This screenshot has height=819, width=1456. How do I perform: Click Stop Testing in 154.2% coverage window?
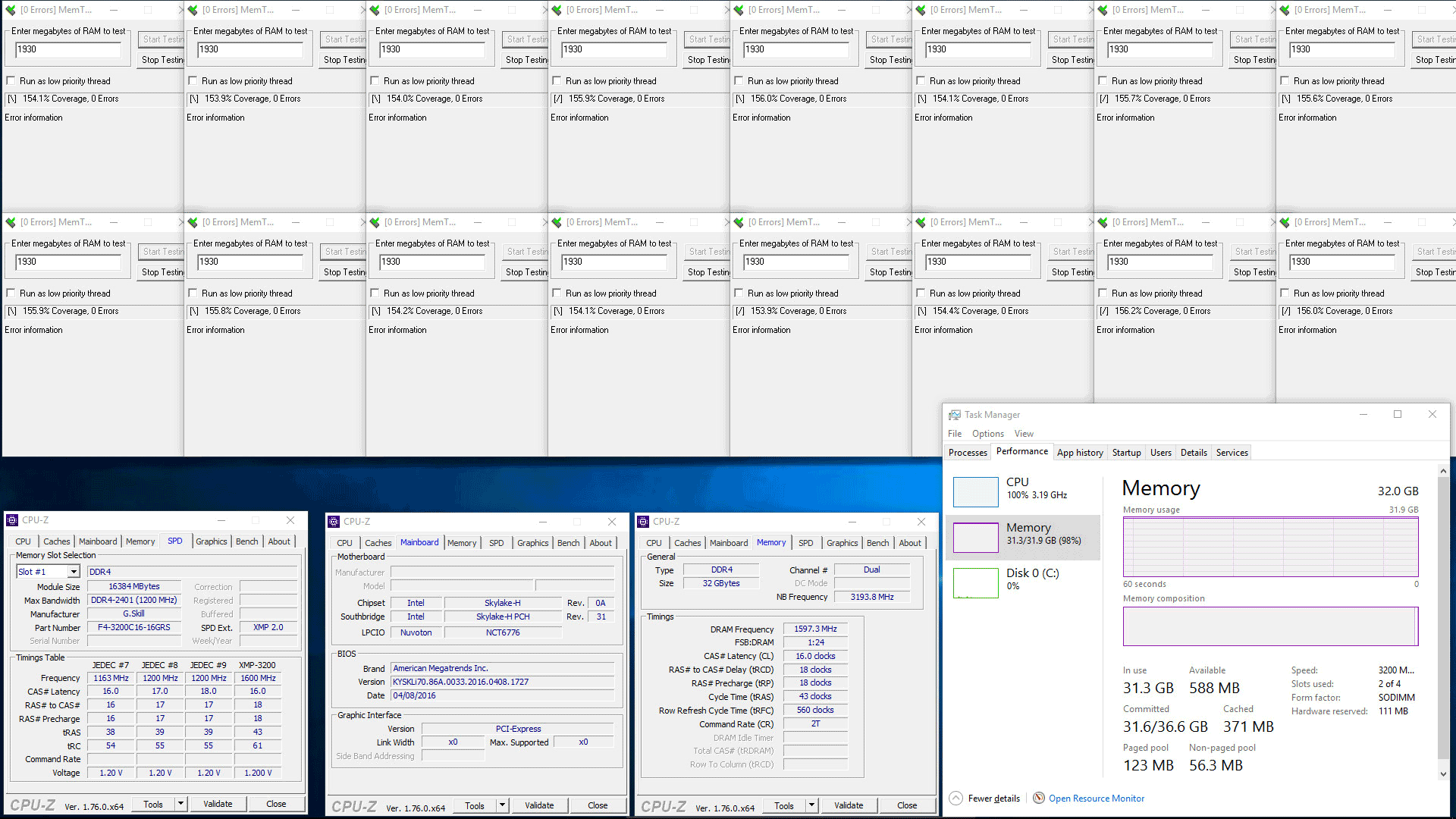(x=526, y=272)
